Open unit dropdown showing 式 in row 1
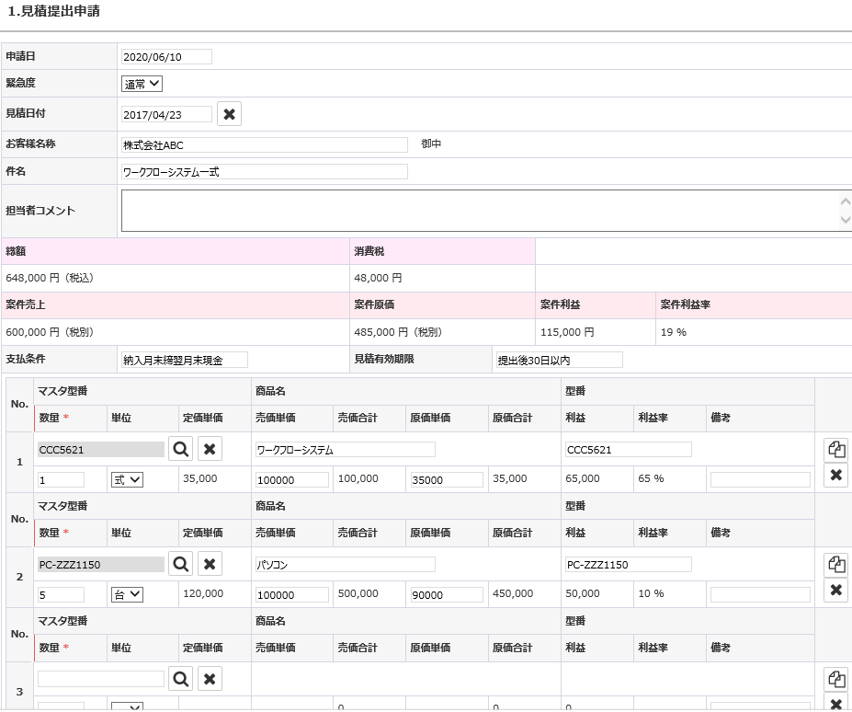The height and width of the screenshot is (712, 852). (127, 480)
